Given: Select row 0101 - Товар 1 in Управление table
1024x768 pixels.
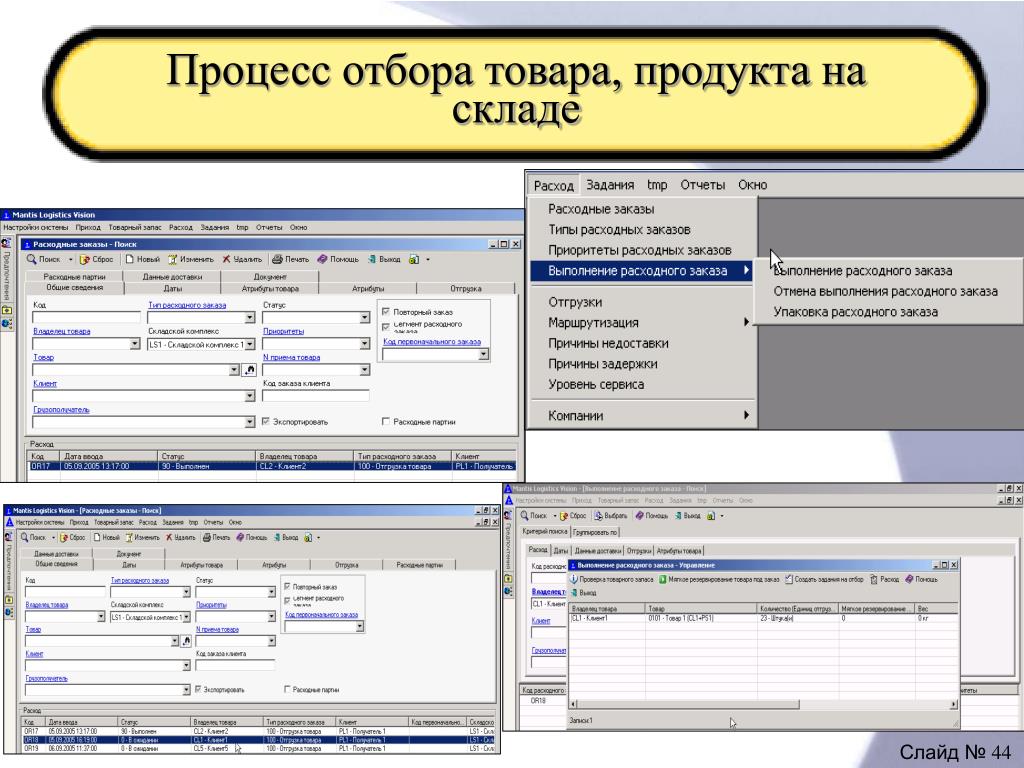Looking at the screenshot, I should pyautogui.click(x=763, y=618).
